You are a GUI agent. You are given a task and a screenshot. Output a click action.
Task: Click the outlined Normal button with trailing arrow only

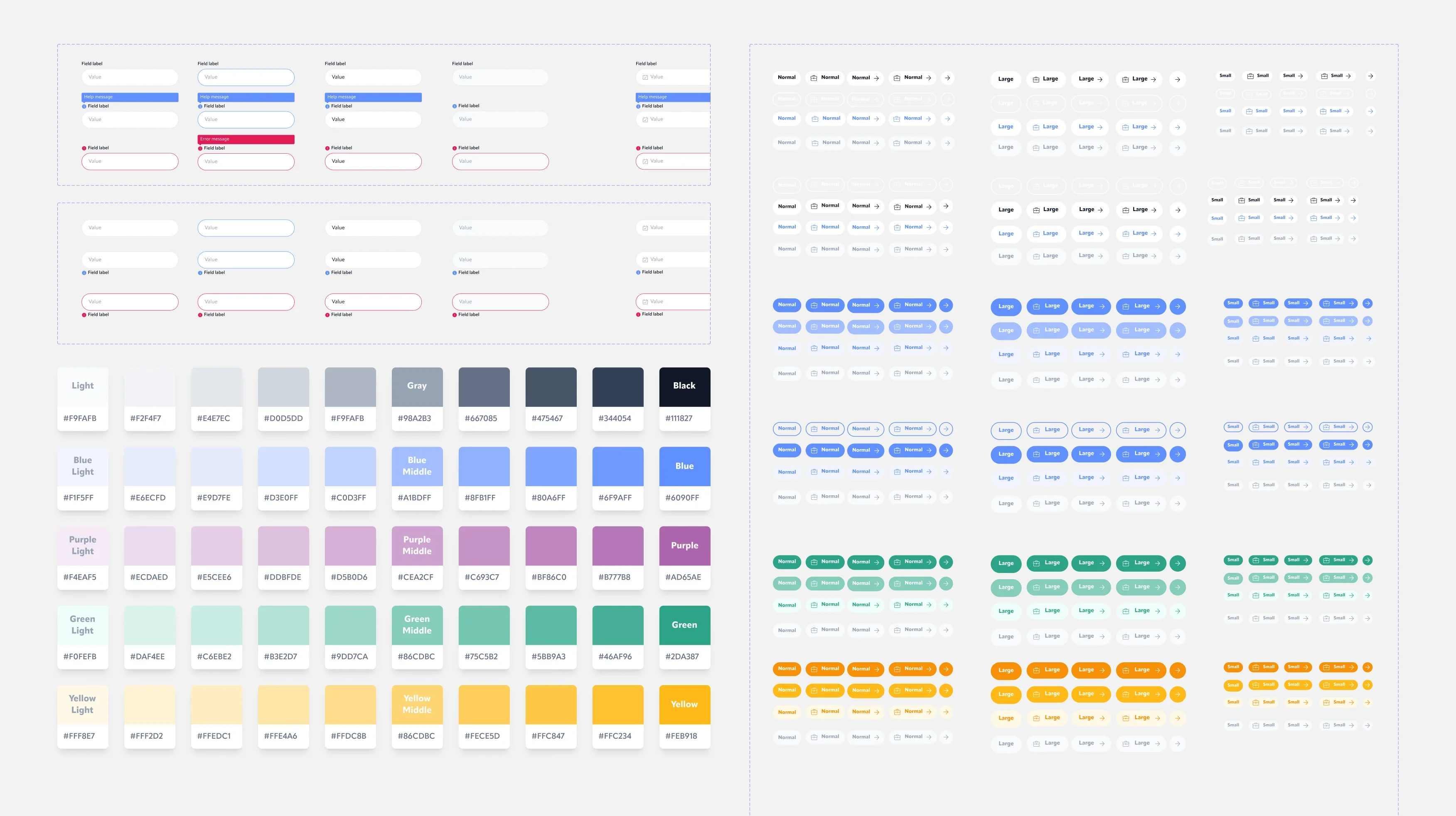[866, 429]
